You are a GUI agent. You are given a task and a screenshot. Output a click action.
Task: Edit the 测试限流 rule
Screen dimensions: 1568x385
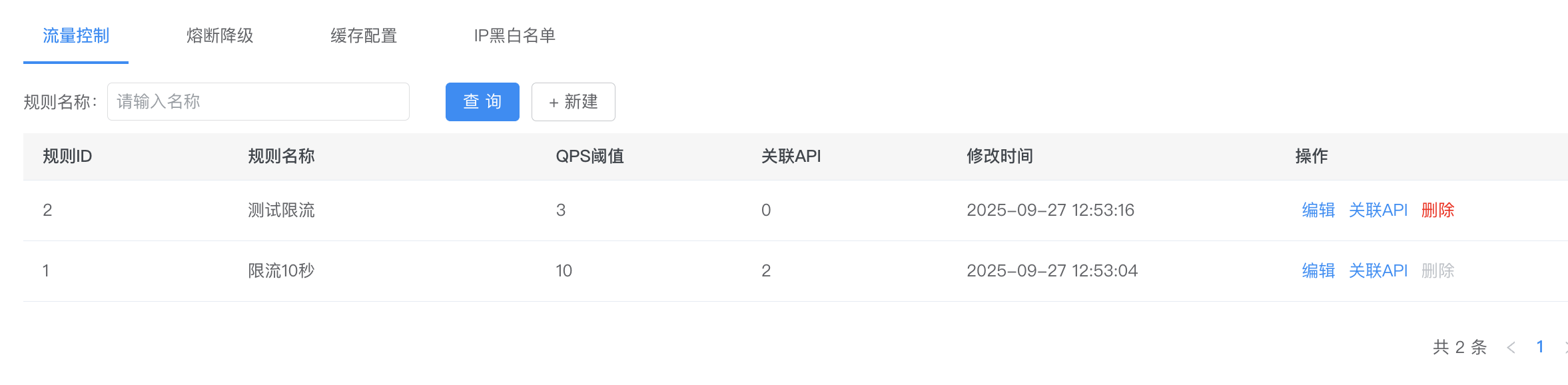point(1318,210)
